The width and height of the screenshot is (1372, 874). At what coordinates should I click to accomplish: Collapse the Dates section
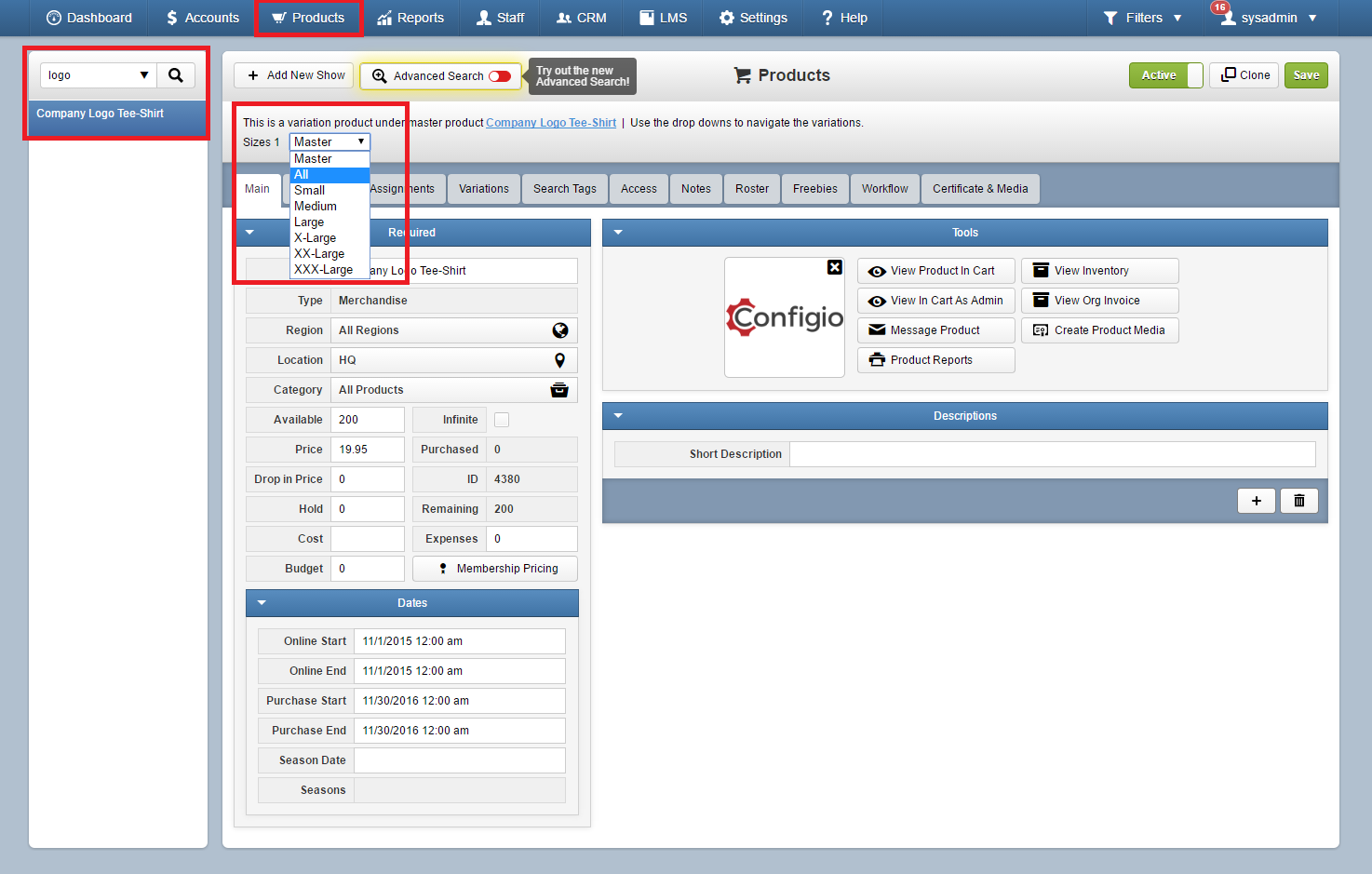tap(262, 603)
